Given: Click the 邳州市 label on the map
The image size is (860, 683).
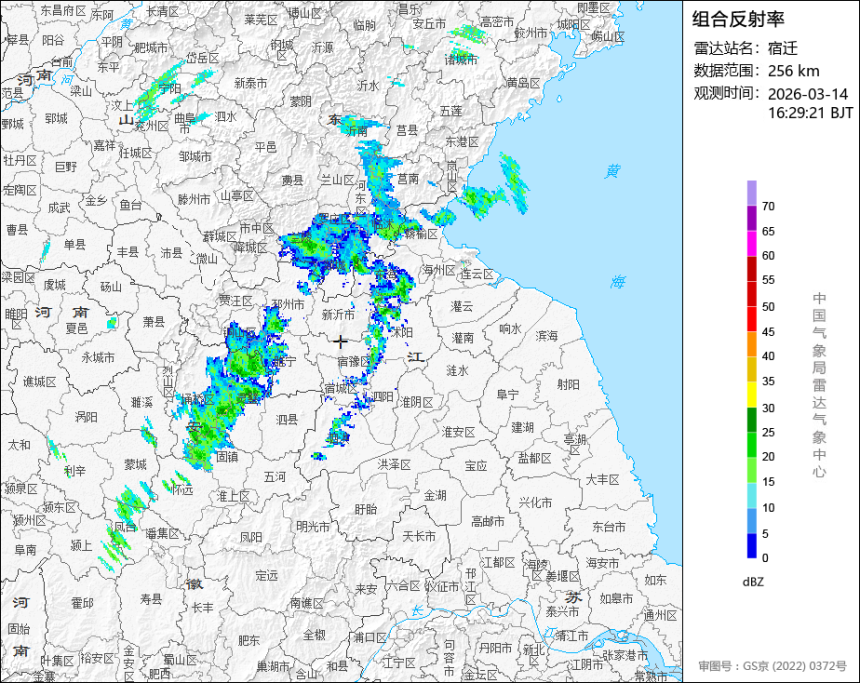Looking at the screenshot, I should (288, 304).
